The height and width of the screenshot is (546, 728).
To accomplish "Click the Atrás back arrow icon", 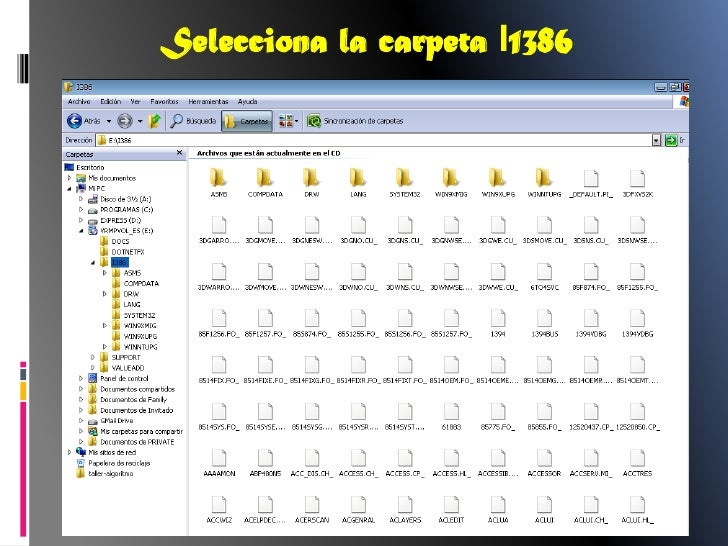I will pyautogui.click(x=74, y=121).
